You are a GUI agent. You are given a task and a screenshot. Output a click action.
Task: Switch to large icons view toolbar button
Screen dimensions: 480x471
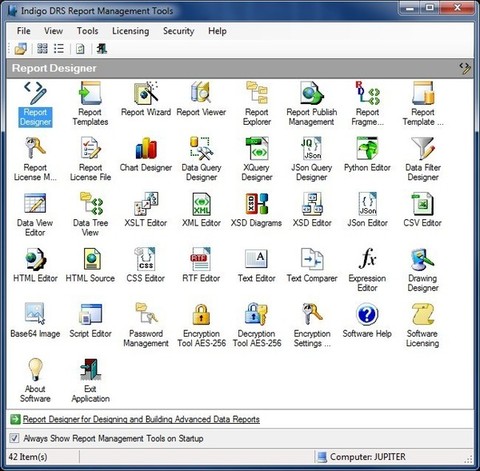tap(42, 49)
